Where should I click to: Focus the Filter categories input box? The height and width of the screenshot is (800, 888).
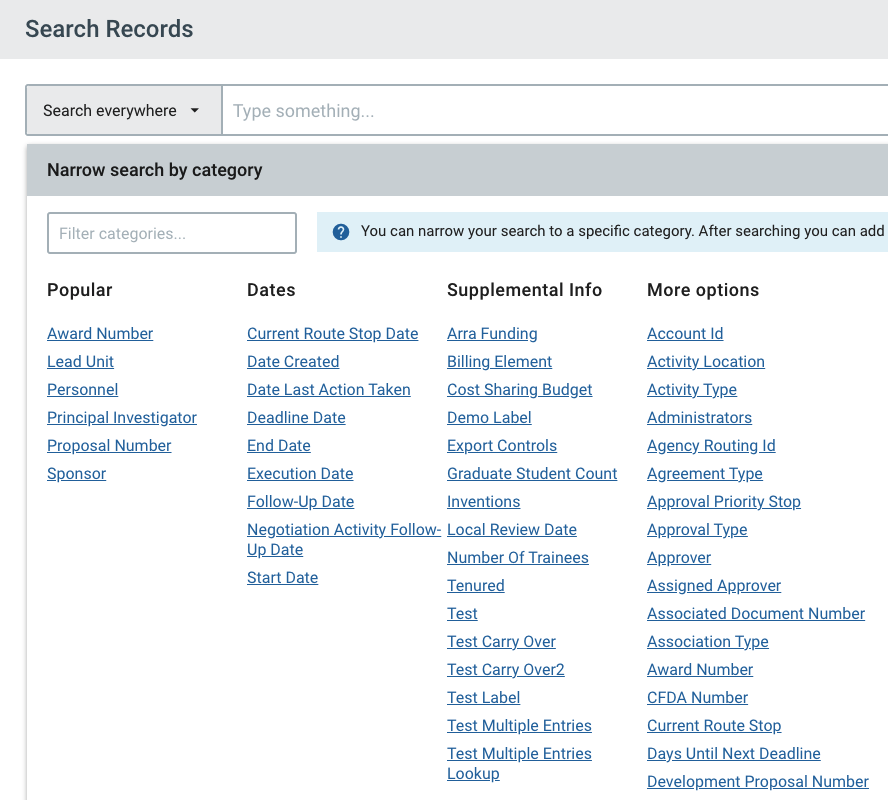(x=172, y=233)
